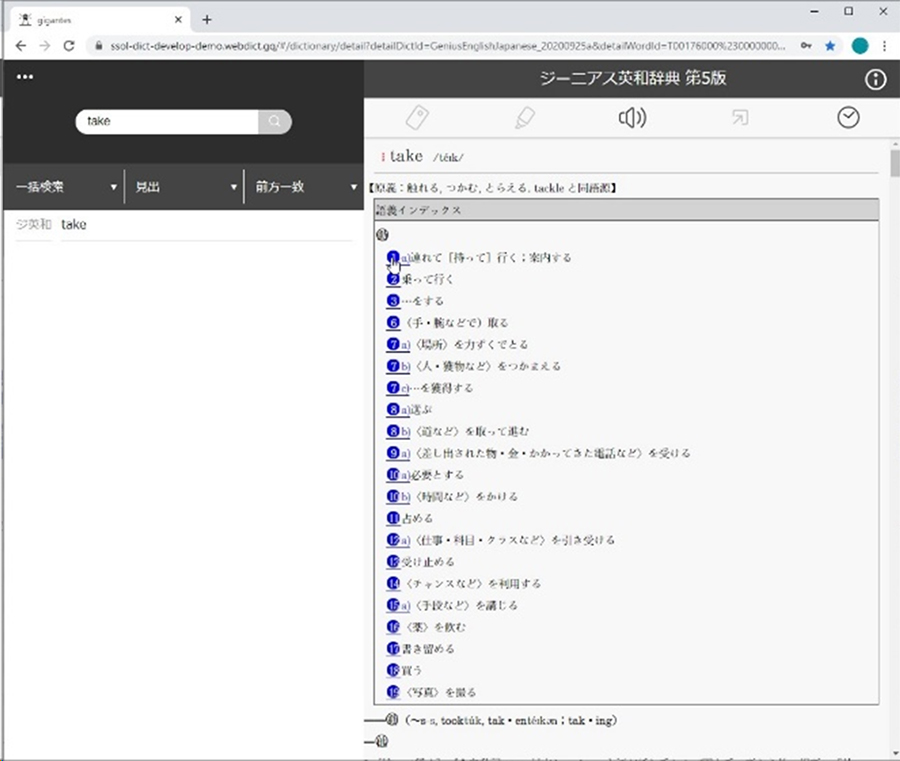
Task: Open the 見出 search-target dropdown
Action: click(x=185, y=187)
